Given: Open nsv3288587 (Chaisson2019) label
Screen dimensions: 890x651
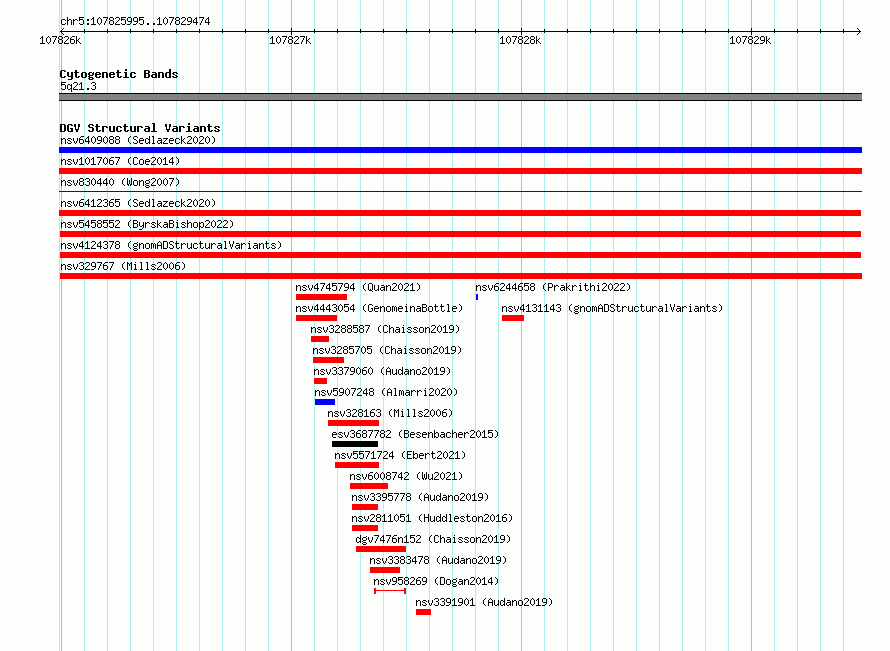Looking at the screenshot, I should [x=385, y=329].
